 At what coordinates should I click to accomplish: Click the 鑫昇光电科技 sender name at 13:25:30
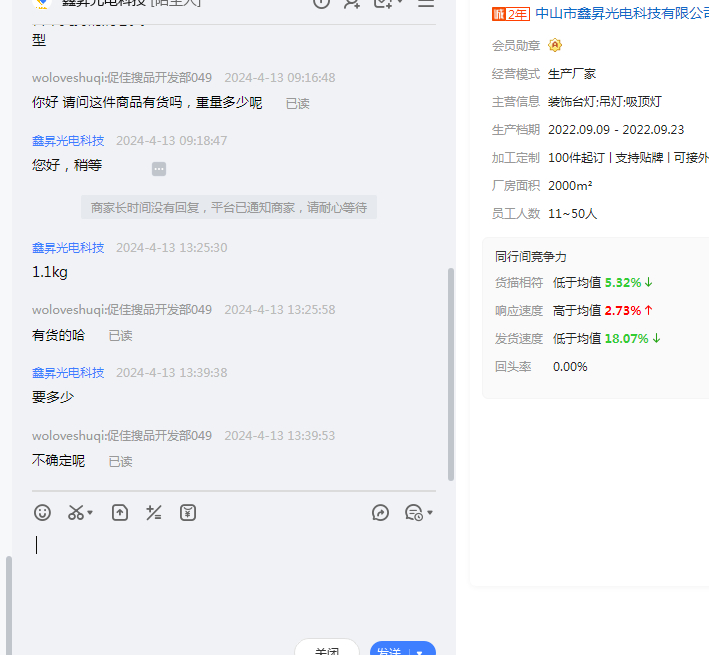tap(68, 248)
